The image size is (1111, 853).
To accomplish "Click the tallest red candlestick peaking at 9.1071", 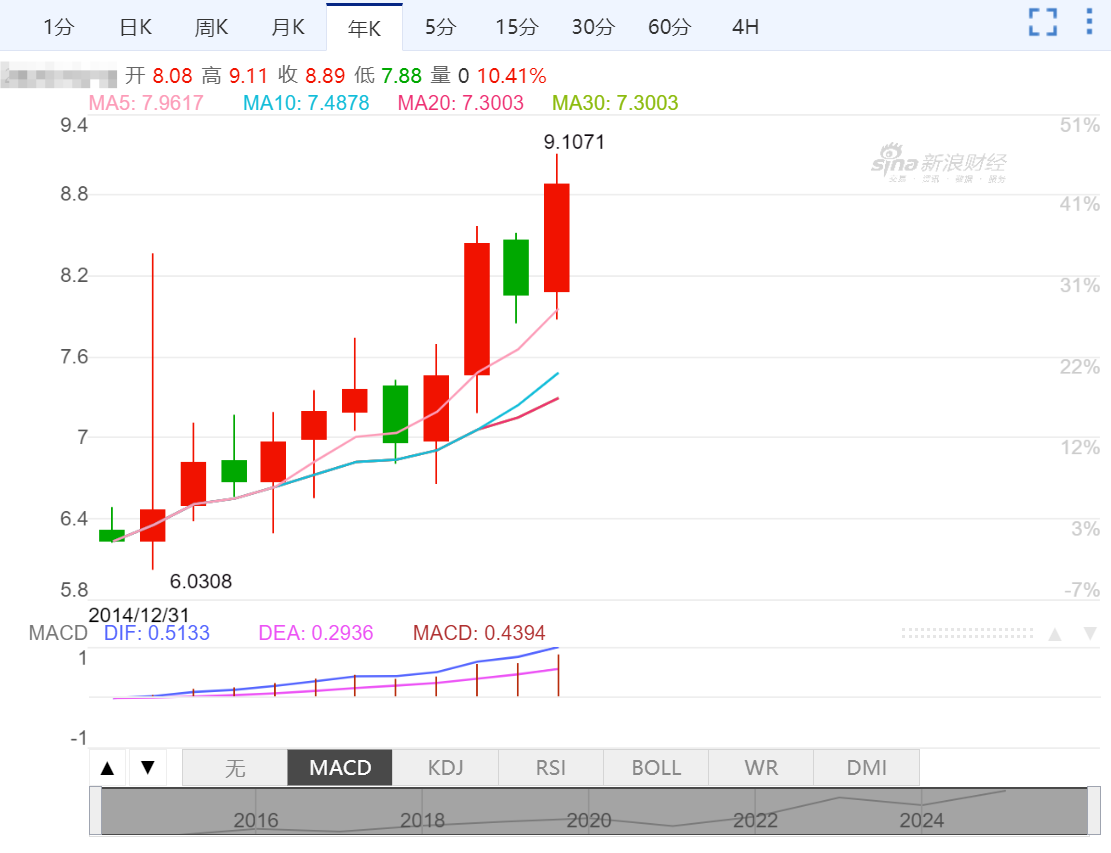I will 557,238.
